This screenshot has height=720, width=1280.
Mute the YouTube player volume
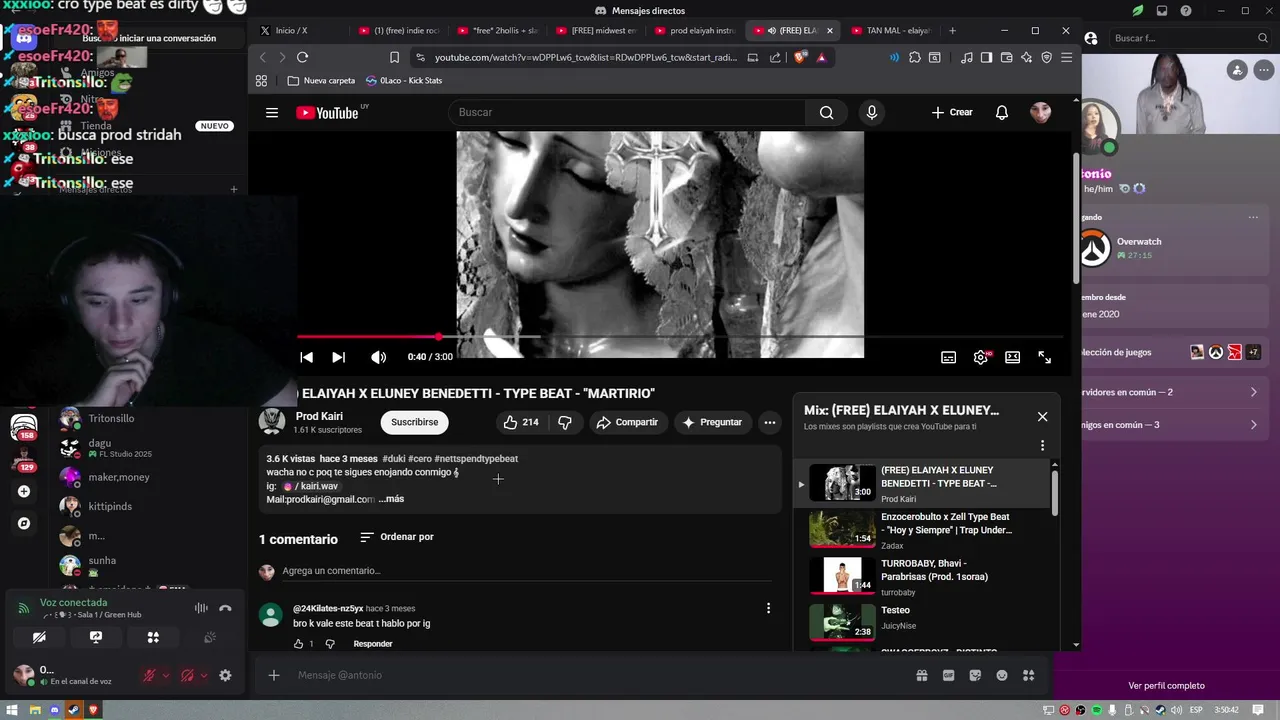point(378,357)
